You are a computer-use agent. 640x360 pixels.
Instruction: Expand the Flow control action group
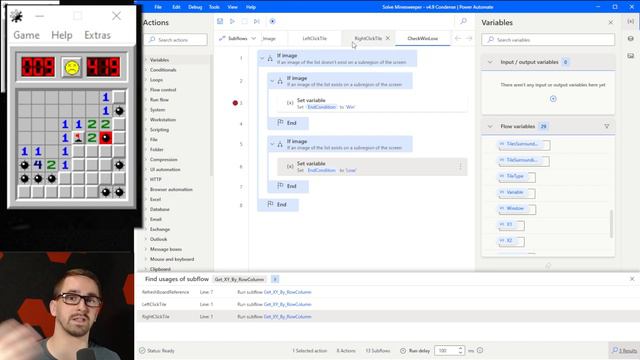click(163, 90)
